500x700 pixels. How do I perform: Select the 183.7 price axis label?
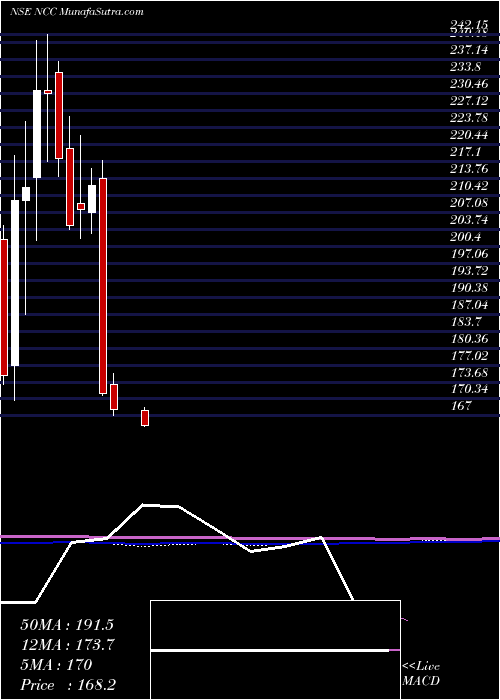click(x=466, y=322)
